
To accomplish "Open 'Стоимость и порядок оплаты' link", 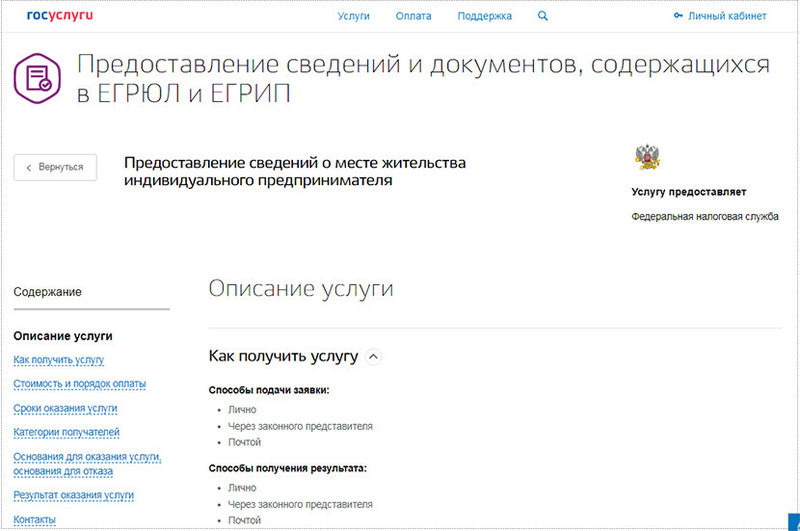I will coord(80,384).
